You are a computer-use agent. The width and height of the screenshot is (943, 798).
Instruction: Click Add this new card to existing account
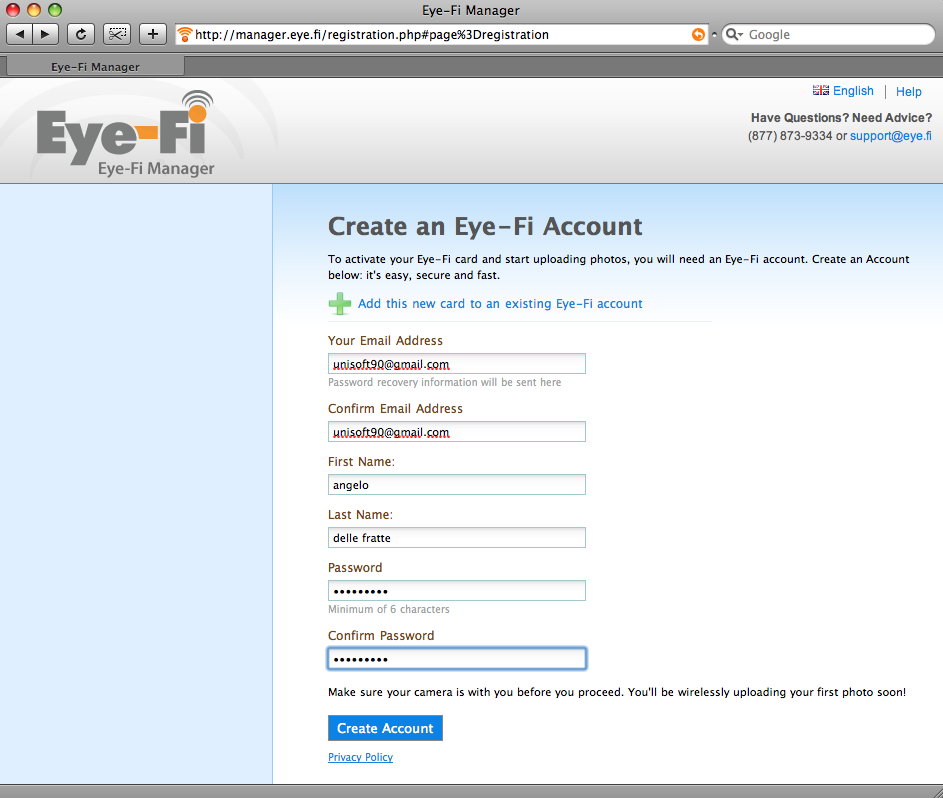500,304
